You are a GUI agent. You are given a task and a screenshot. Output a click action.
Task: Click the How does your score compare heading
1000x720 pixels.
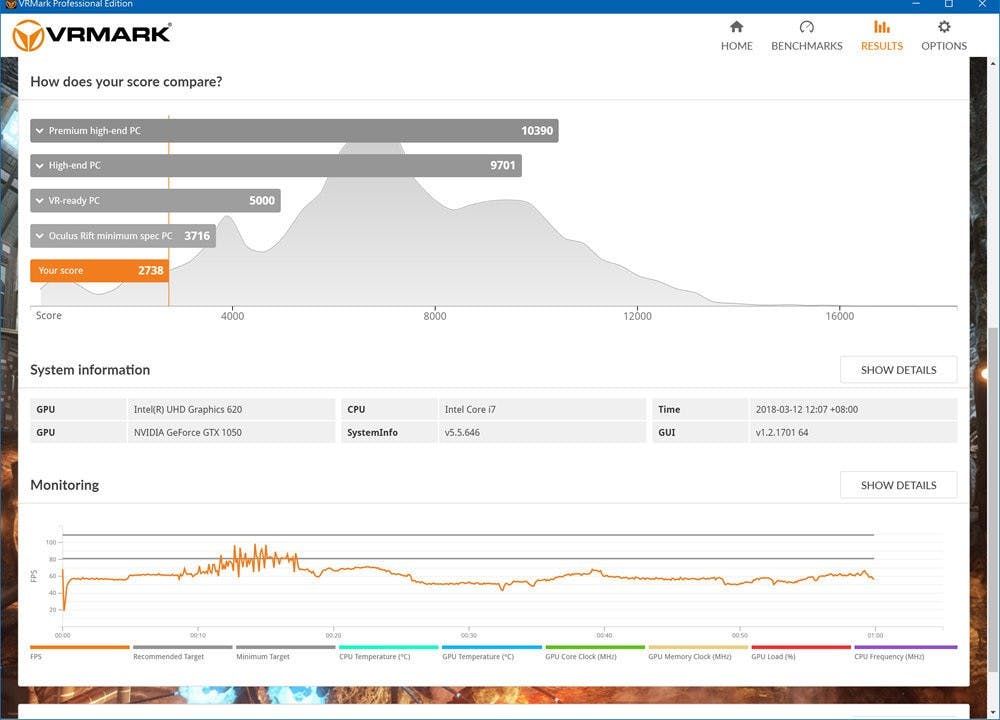click(x=126, y=82)
